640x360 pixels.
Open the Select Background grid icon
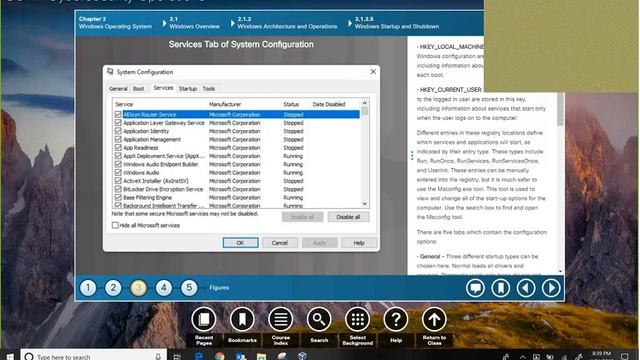point(358,319)
